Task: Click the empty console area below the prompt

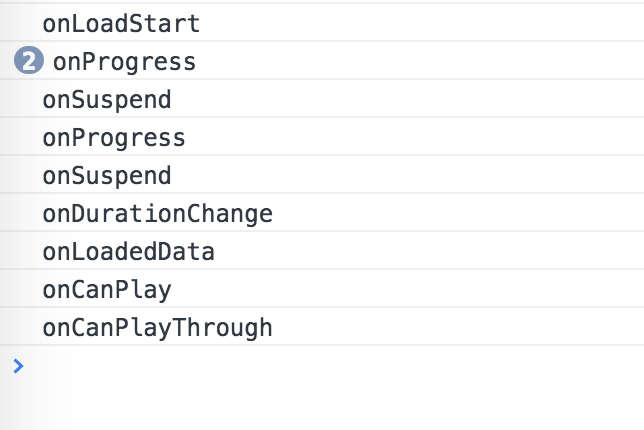Action: [322, 407]
